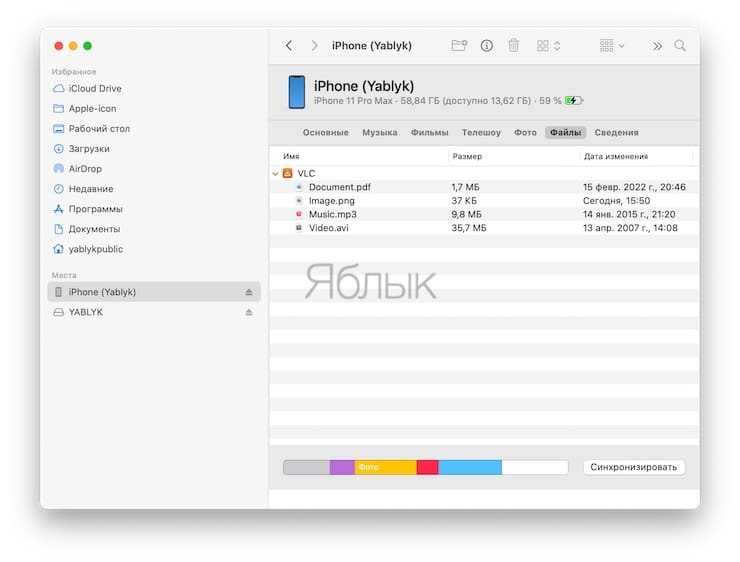The height and width of the screenshot is (562, 740).
Task: Click the Video.avi file icon
Action: pyautogui.click(x=299, y=228)
